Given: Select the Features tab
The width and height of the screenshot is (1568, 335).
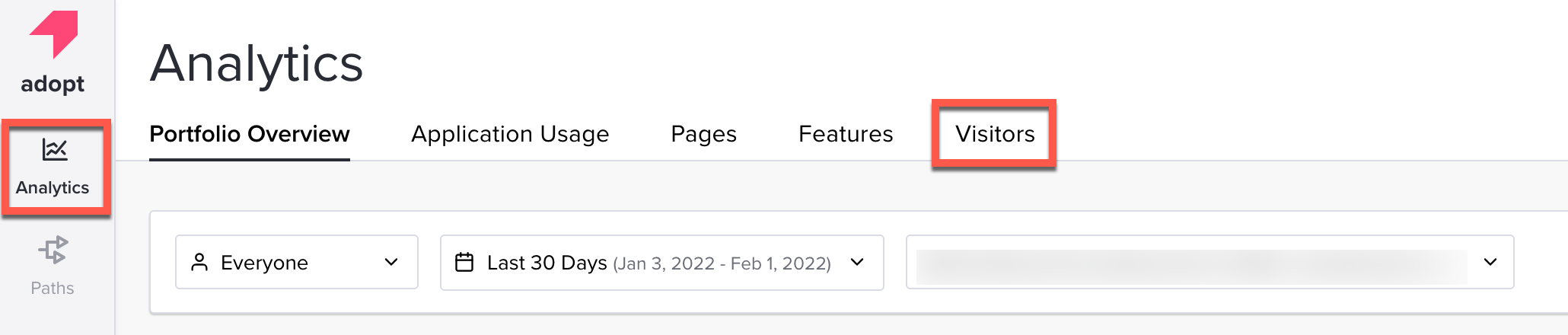Looking at the screenshot, I should (846, 134).
